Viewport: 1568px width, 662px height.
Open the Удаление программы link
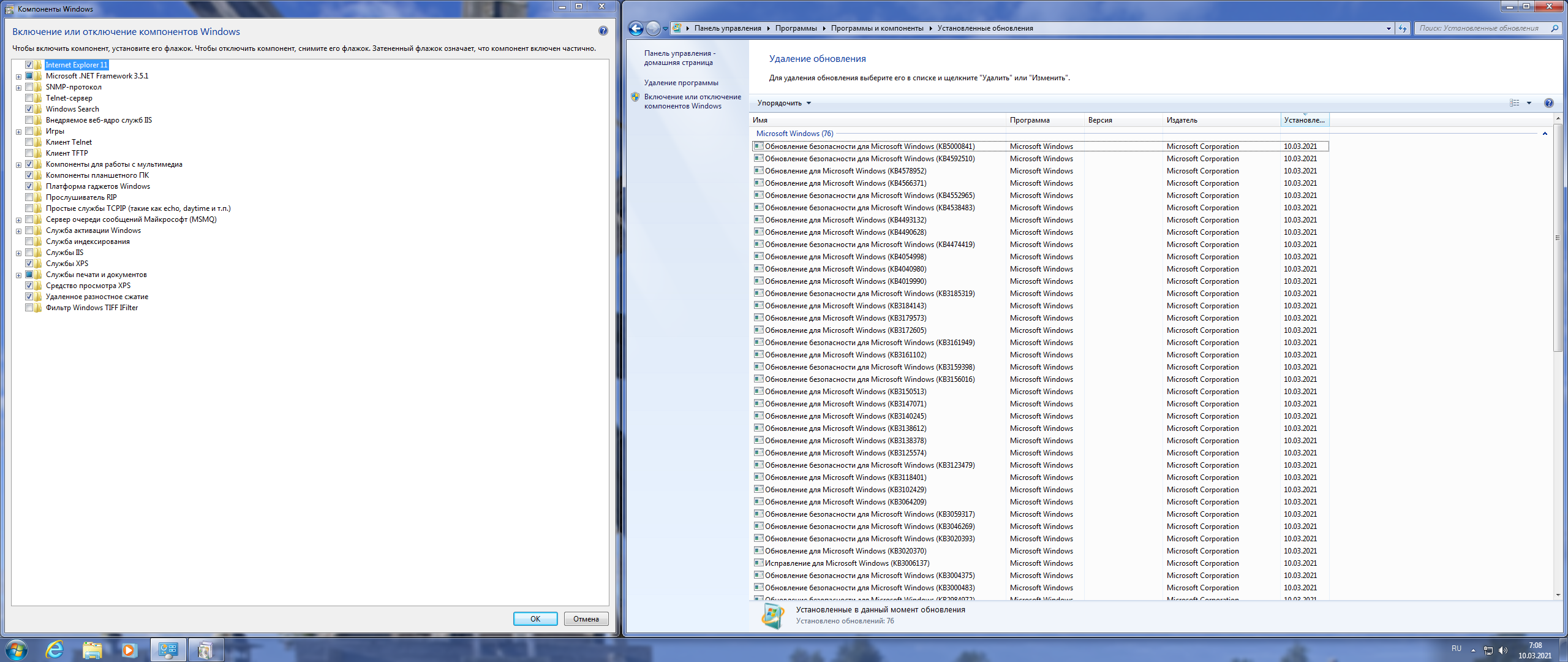click(681, 83)
